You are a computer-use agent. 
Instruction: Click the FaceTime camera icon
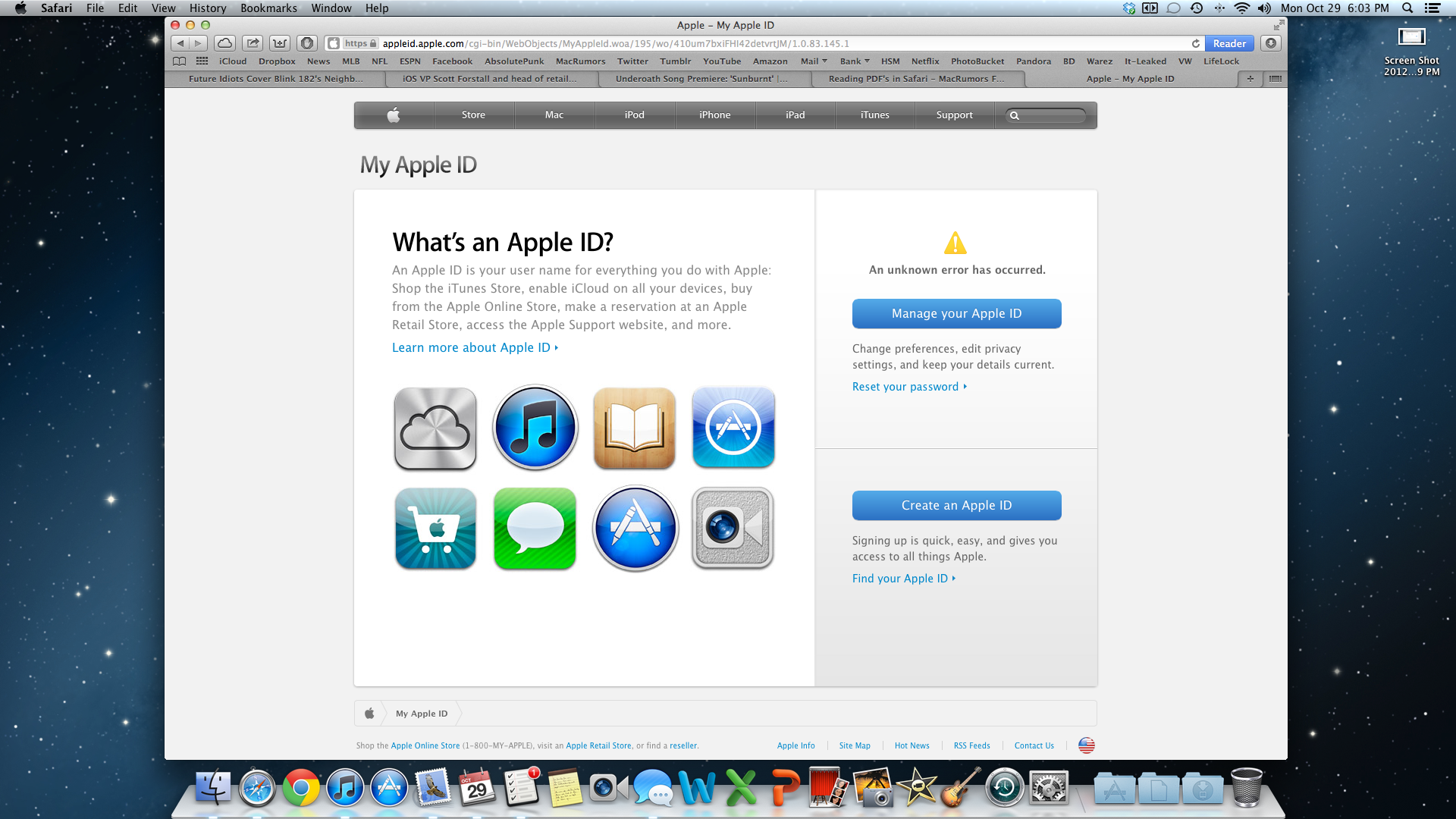tap(733, 528)
